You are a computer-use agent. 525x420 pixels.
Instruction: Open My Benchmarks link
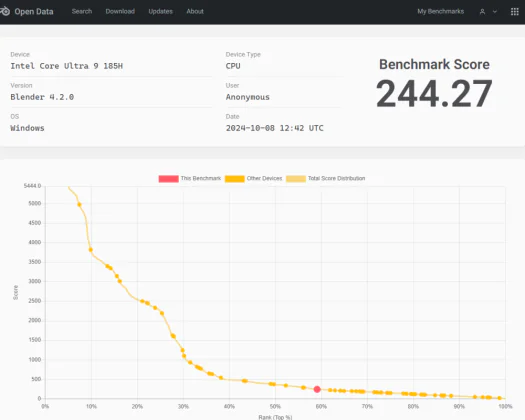coord(440,11)
